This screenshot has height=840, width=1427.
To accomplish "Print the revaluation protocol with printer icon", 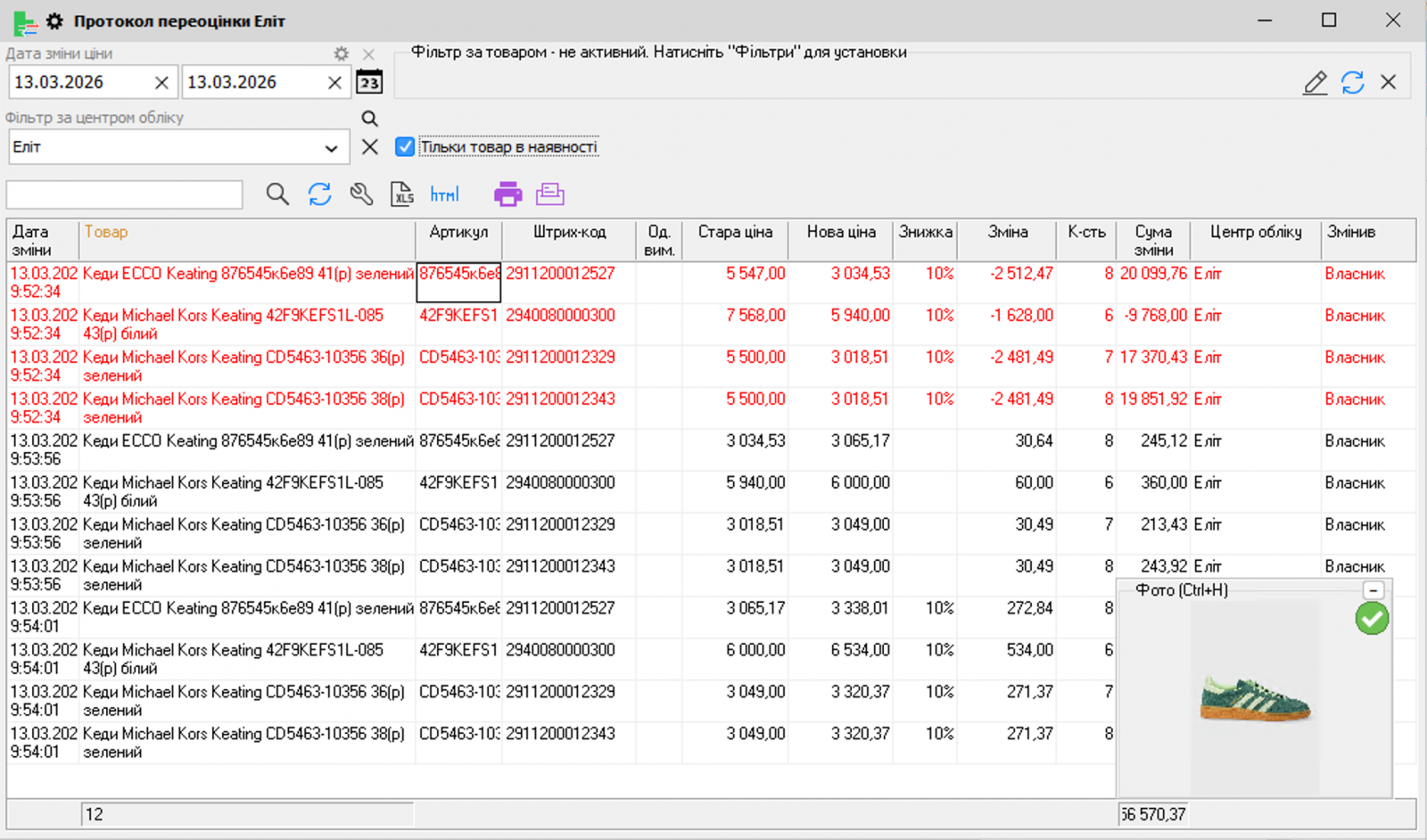I will tap(507, 194).
